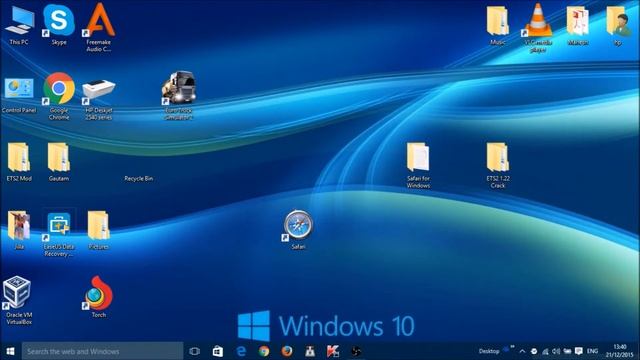Image resolution: width=640 pixels, height=360 pixels.
Task: Select the Torch browser shortcut
Action: (x=99, y=297)
